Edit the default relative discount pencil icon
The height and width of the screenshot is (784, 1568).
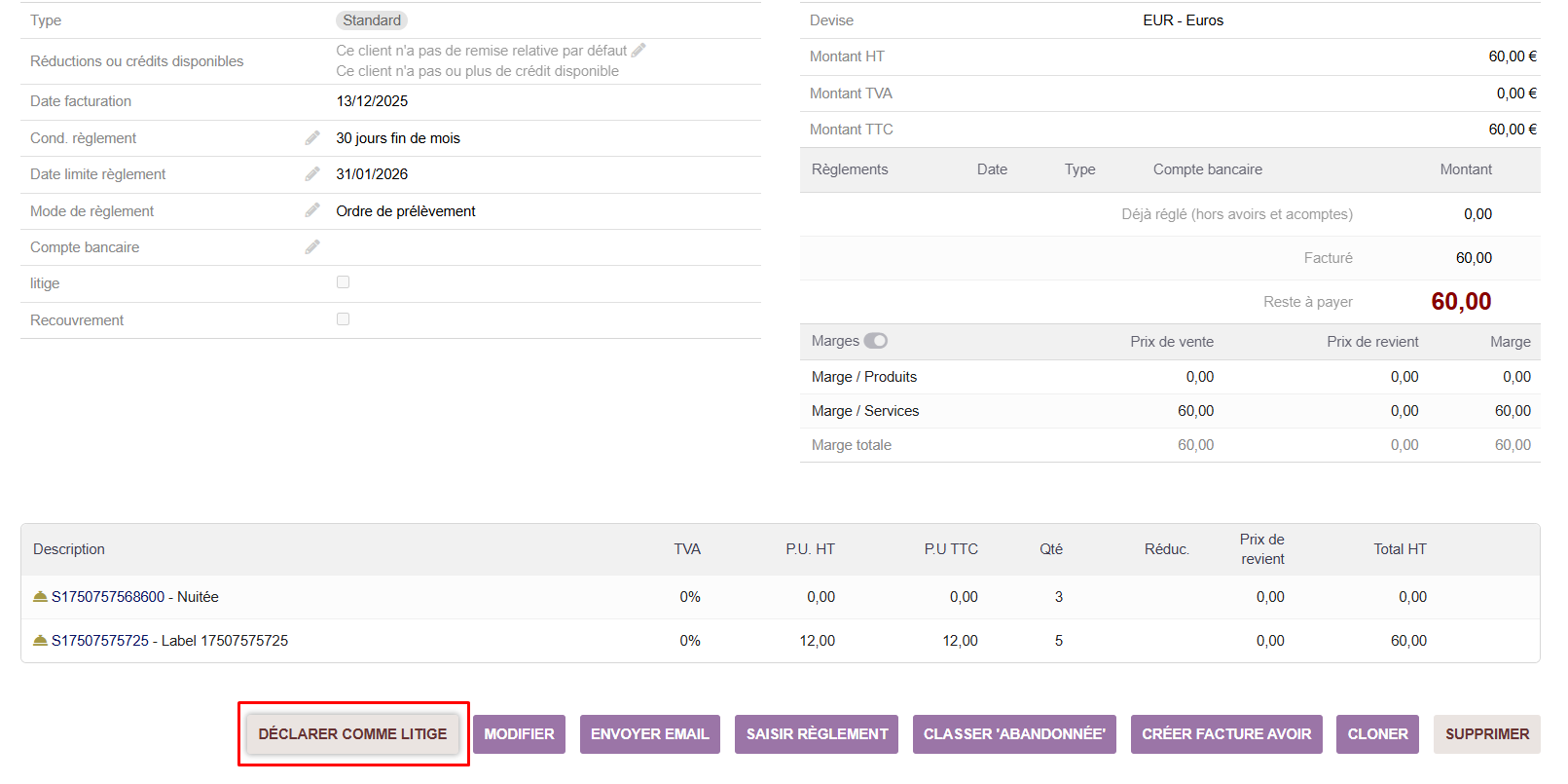pyautogui.click(x=638, y=50)
